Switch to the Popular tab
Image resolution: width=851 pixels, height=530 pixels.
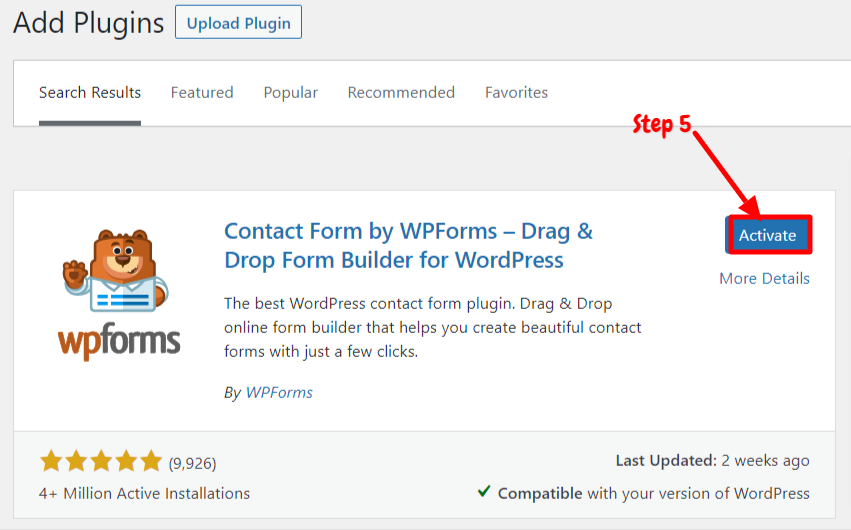tap(290, 93)
